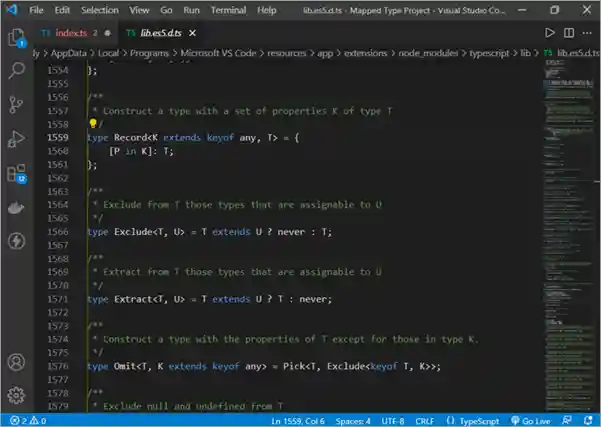601x427 pixels.
Task: Open the Accounts menu icon
Action: pyautogui.click(x=16, y=362)
